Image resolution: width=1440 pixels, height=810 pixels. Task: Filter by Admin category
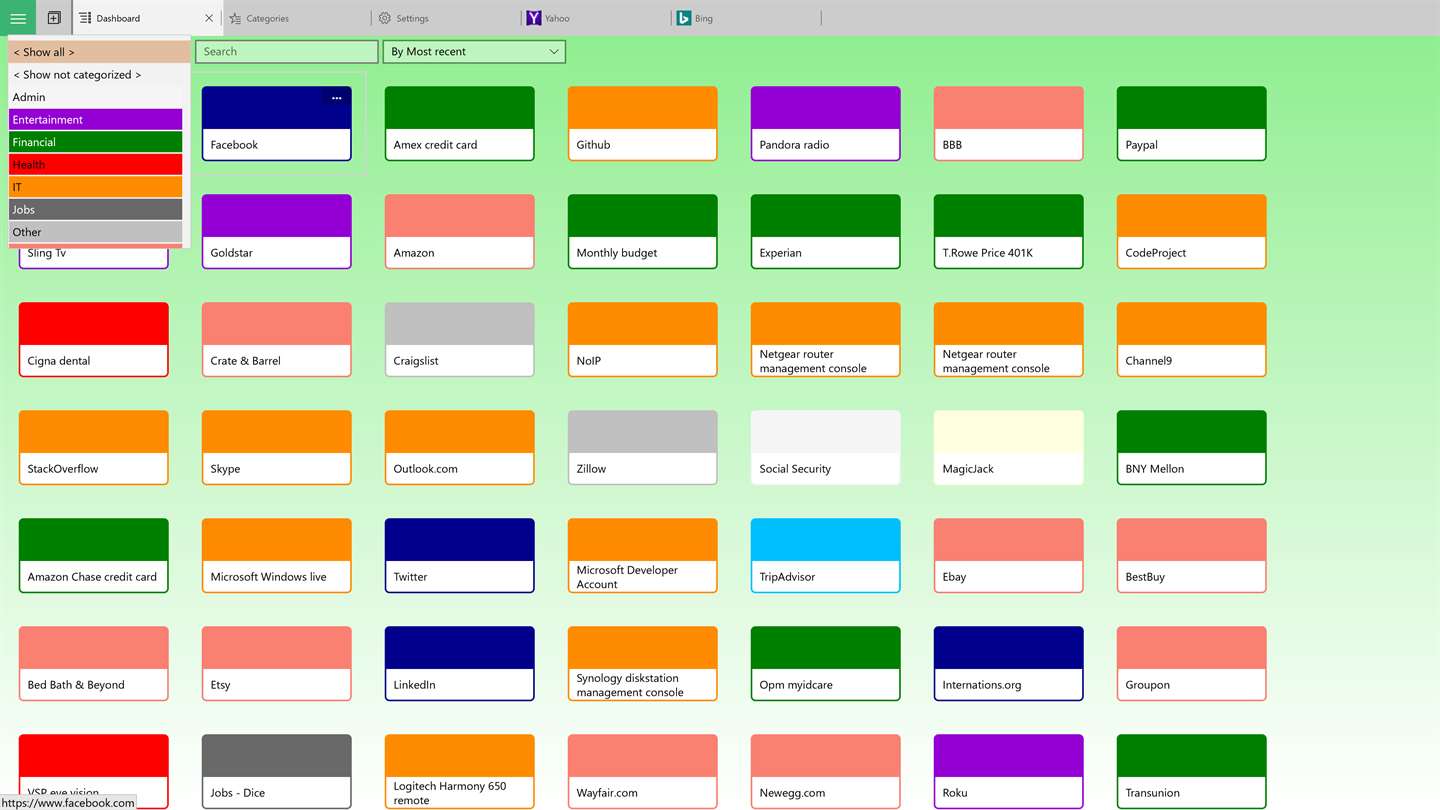(96, 97)
